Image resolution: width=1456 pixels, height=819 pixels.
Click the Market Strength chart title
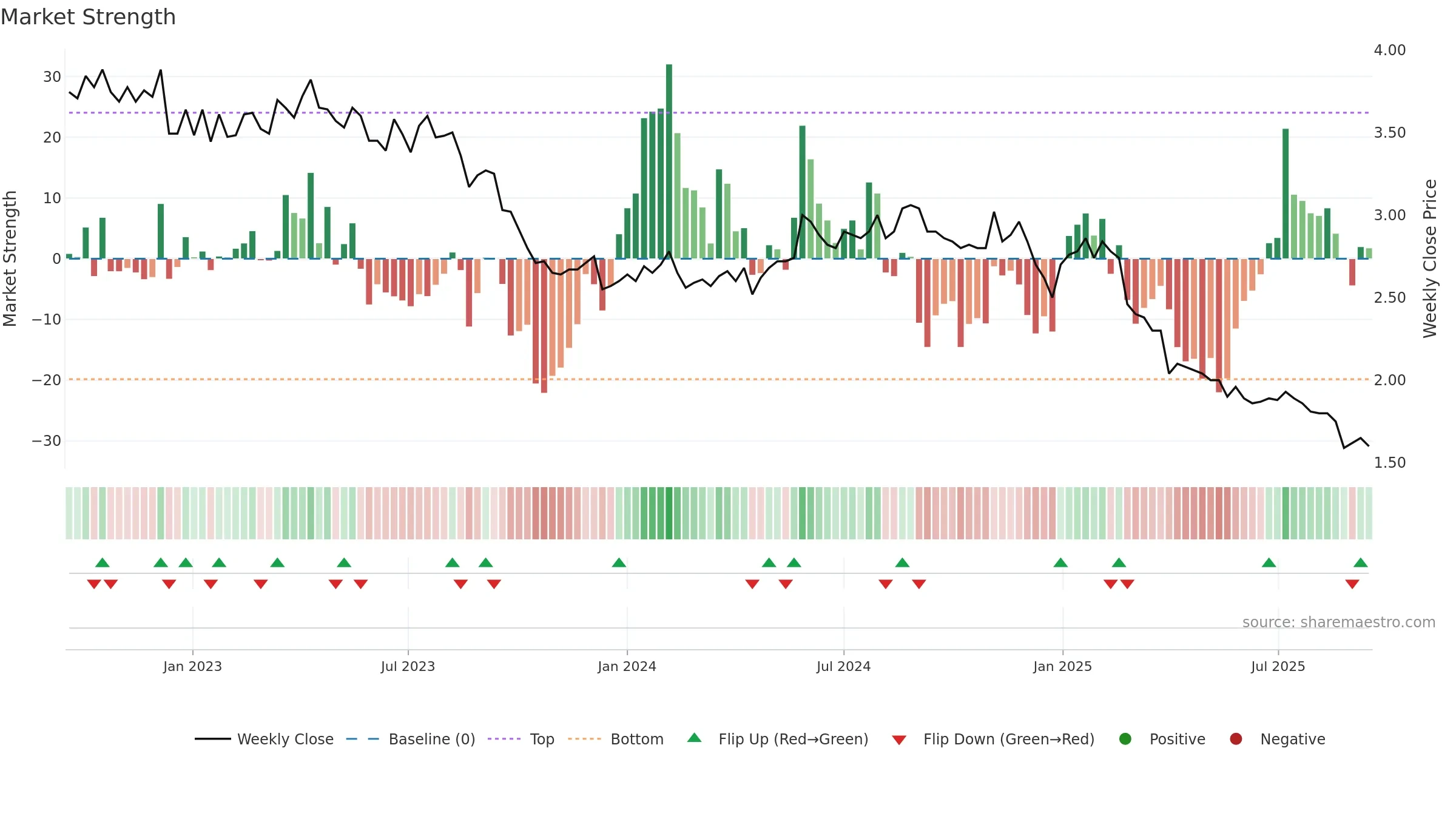pos(88,17)
